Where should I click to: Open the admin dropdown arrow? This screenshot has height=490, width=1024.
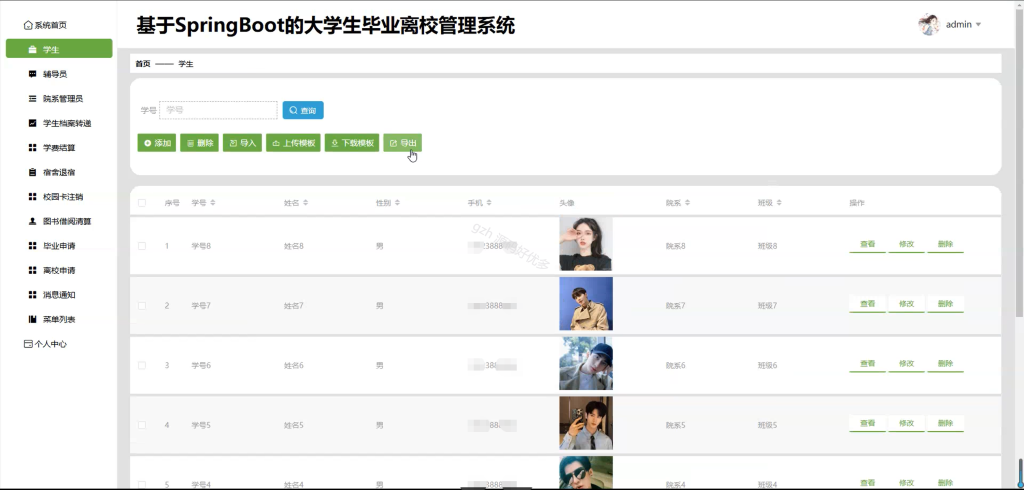coord(978,25)
